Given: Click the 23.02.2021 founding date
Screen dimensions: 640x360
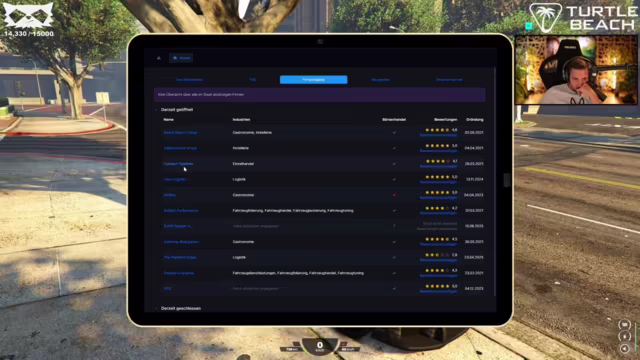Looking at the screenshot, I should [x=474, y=273].
